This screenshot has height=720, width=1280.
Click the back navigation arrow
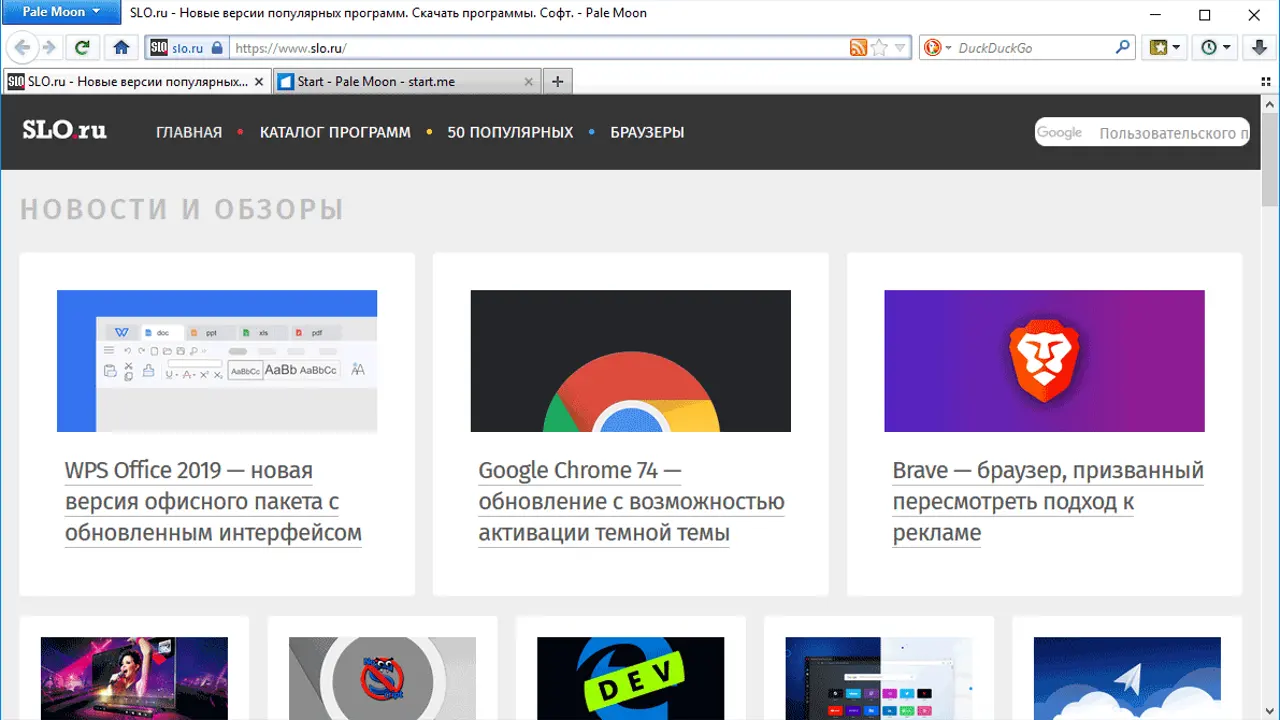(22, 47)
